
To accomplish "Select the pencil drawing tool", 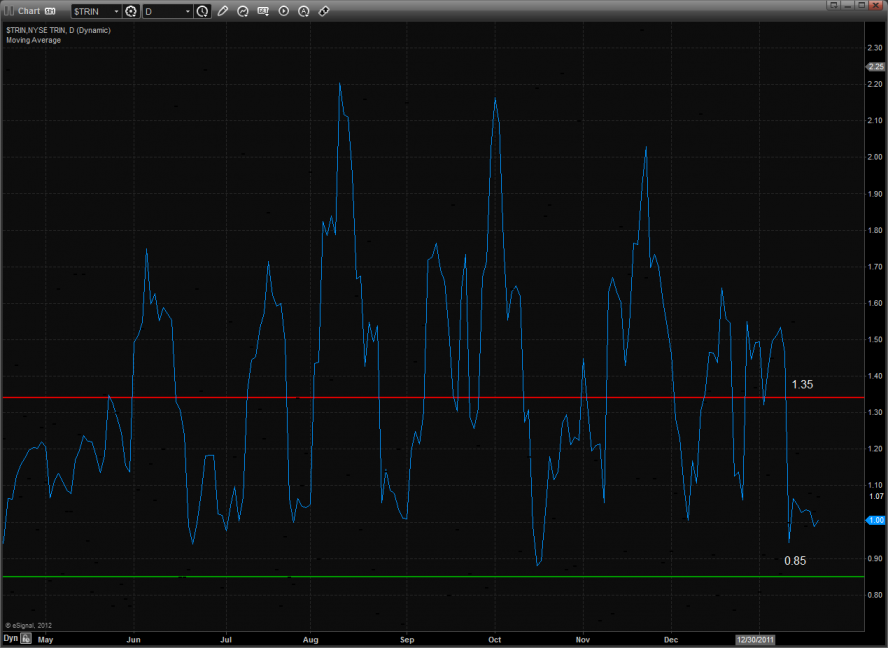I will (x=223, y=11).
